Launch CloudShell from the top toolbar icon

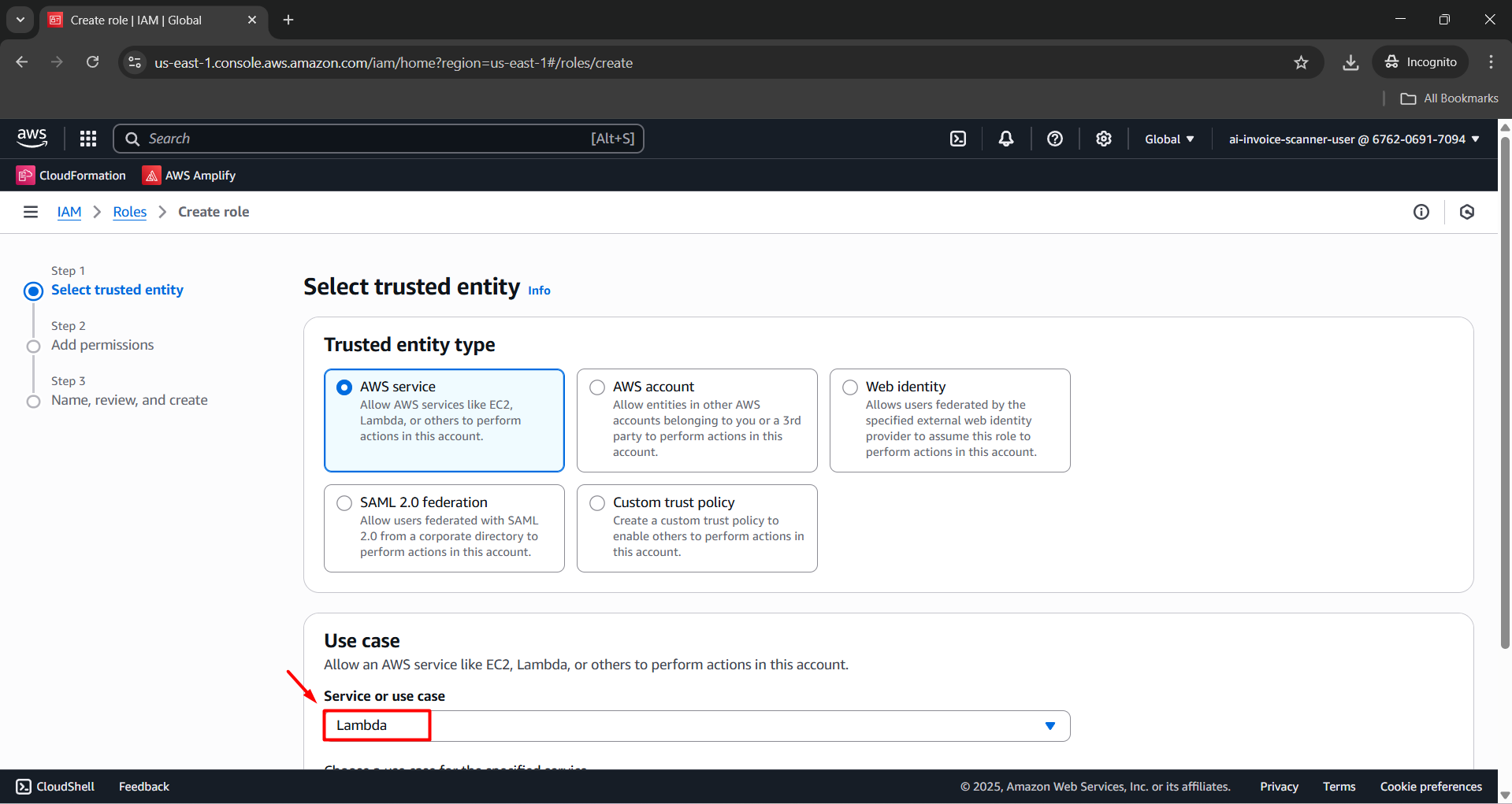pos(958,139)
